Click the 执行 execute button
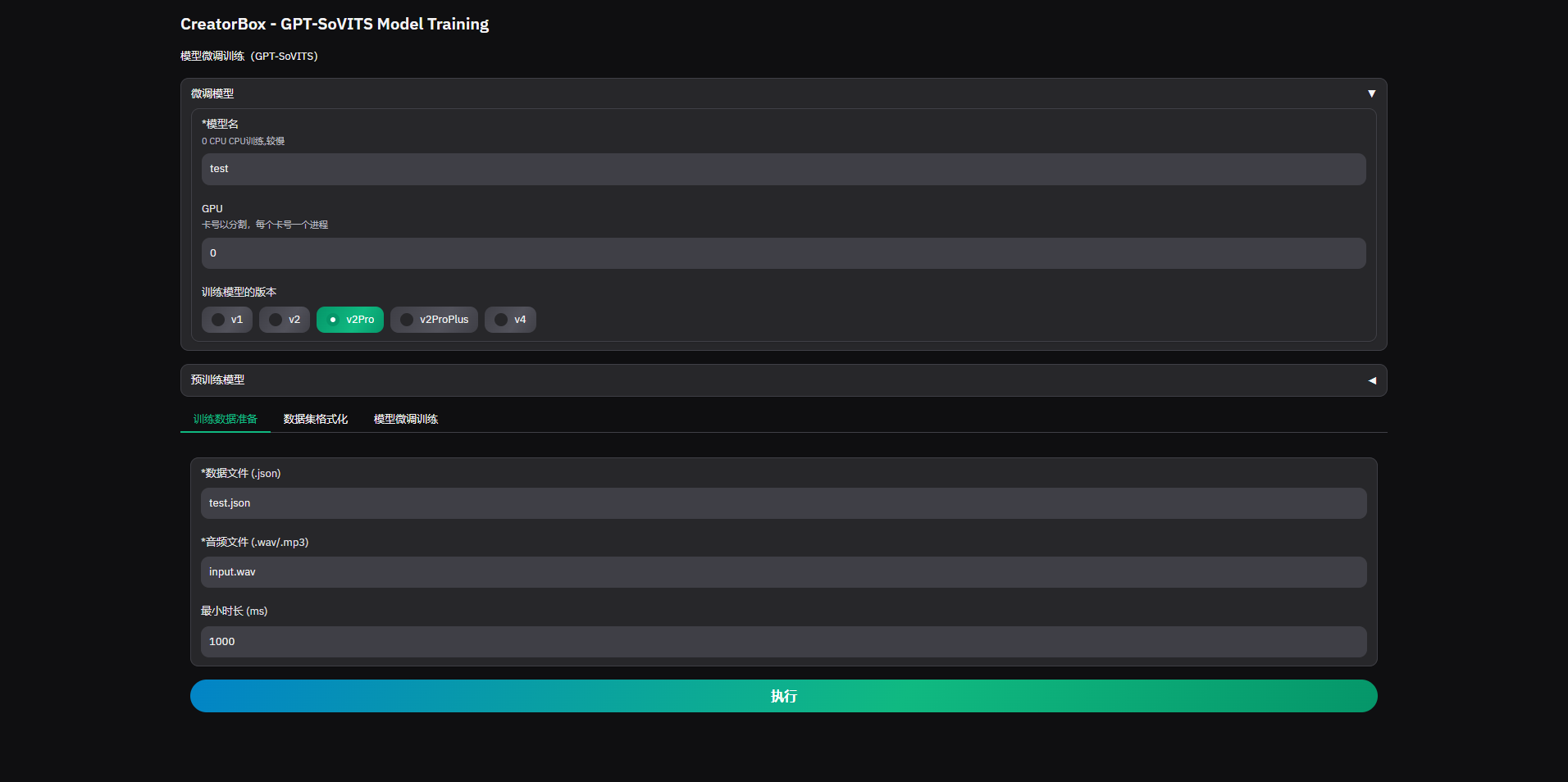1568x782 pixels. pos(784,696)
